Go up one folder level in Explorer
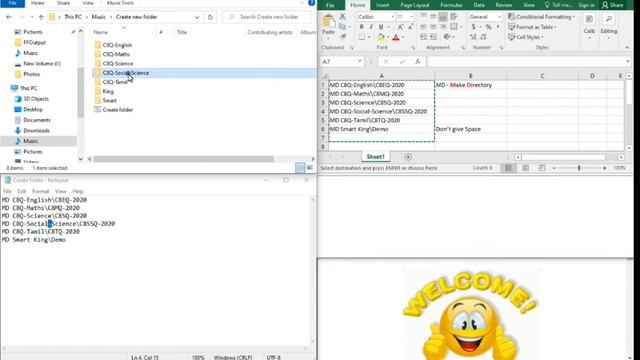The width and height of the screenshot is (640, 360). [41, 17]
